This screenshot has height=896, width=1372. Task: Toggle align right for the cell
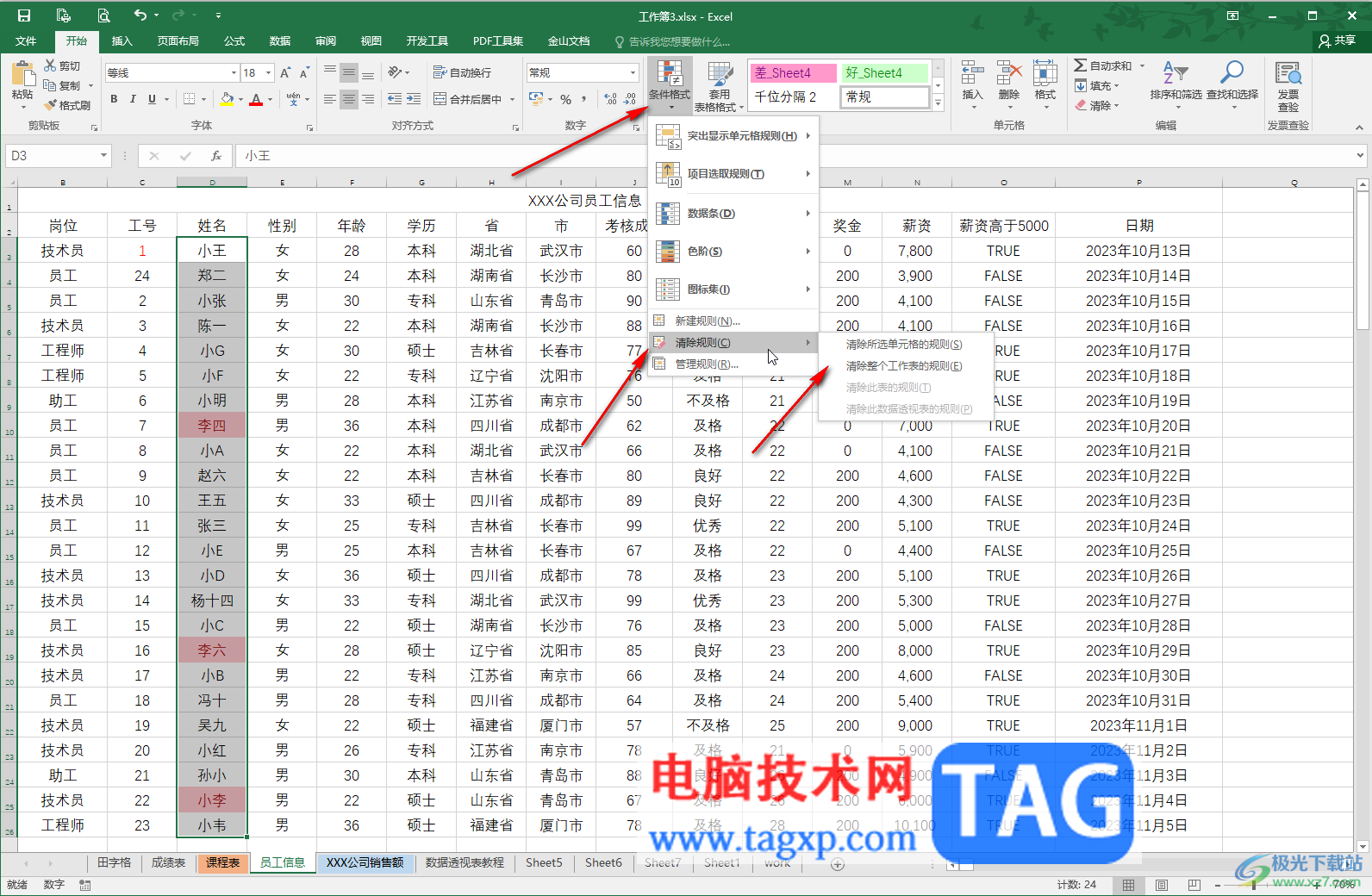click(x=368, y=99)
